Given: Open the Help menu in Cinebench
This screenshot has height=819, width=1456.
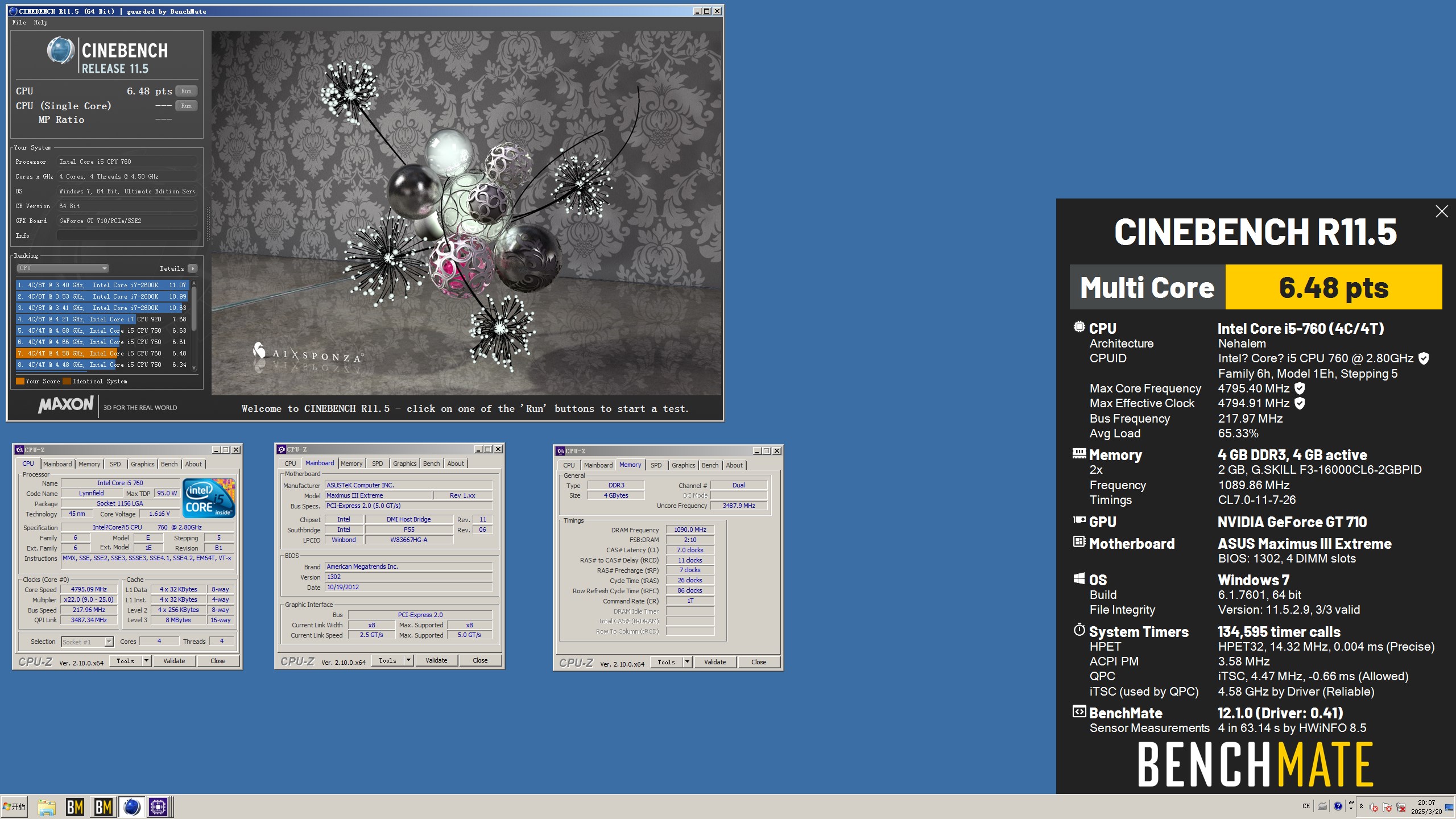Looking at the screenshot, I should 40,23.
